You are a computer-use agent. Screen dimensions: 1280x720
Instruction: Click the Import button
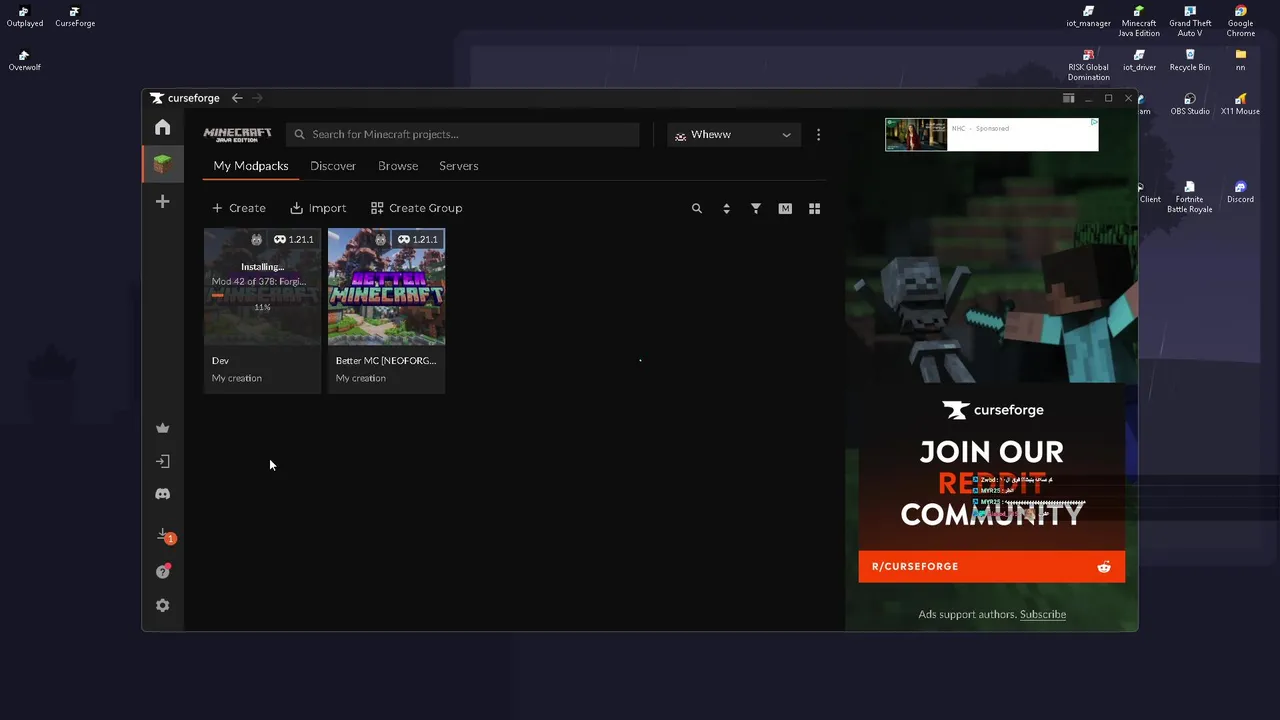tap(318, 208)
